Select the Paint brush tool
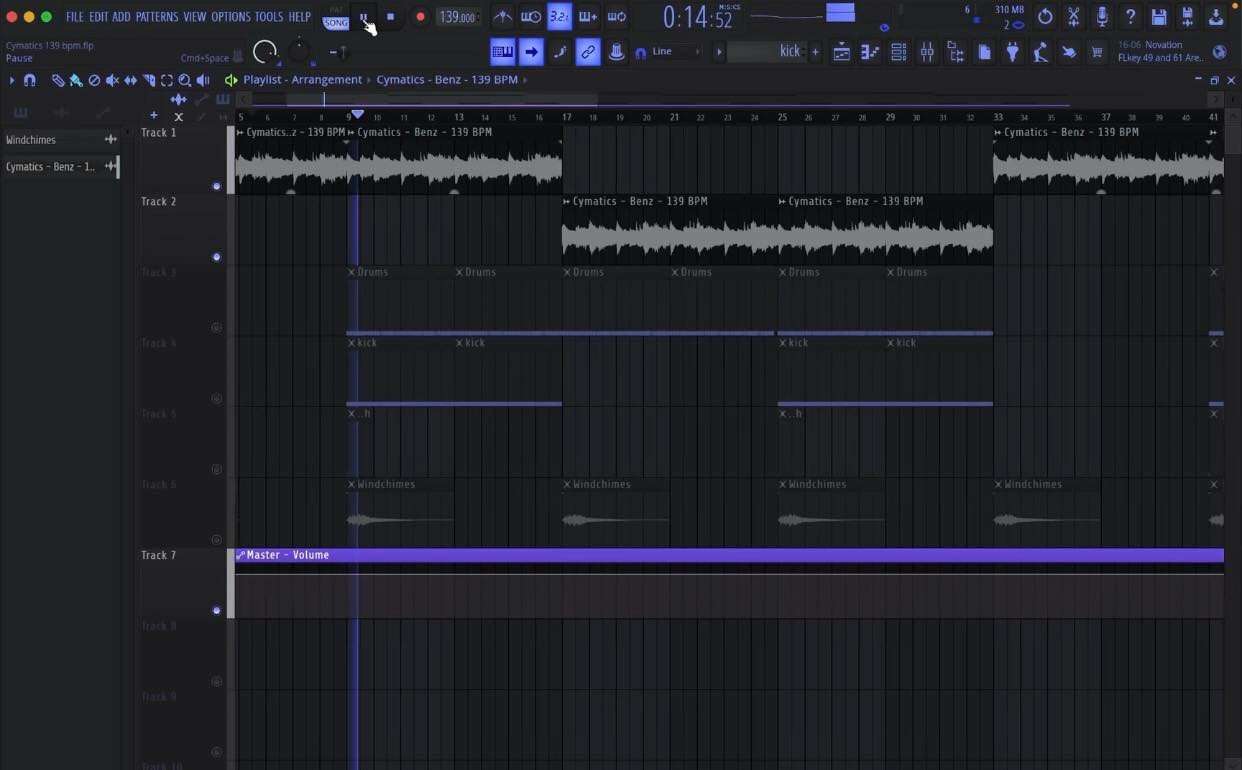 pos(76,80)
